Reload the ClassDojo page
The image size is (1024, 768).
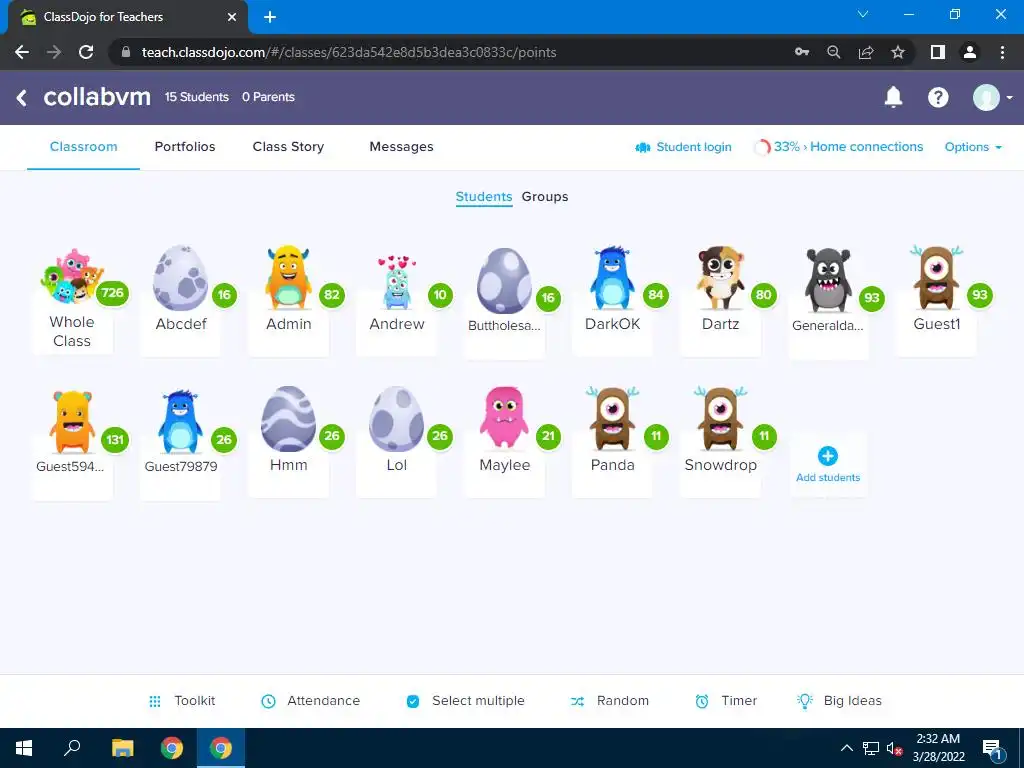click(x=86, y=52)
